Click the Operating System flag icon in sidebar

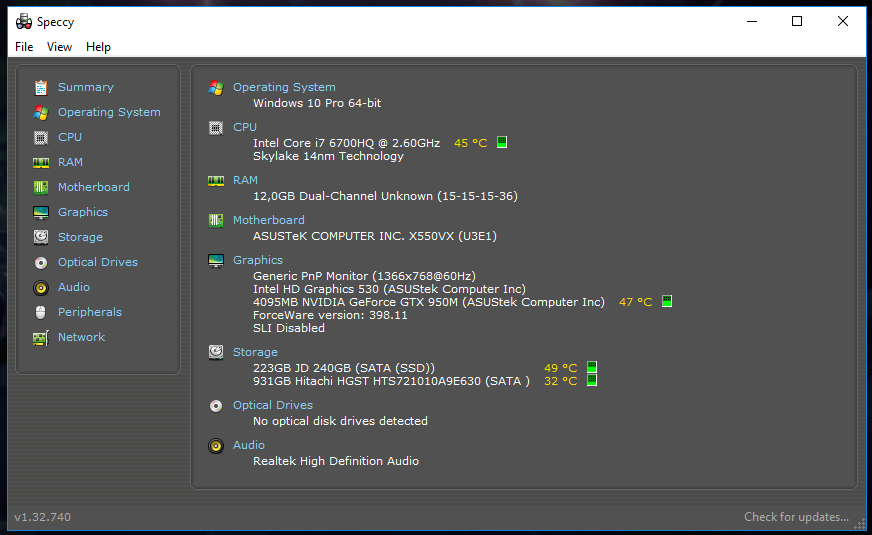[x=41, y=112]
